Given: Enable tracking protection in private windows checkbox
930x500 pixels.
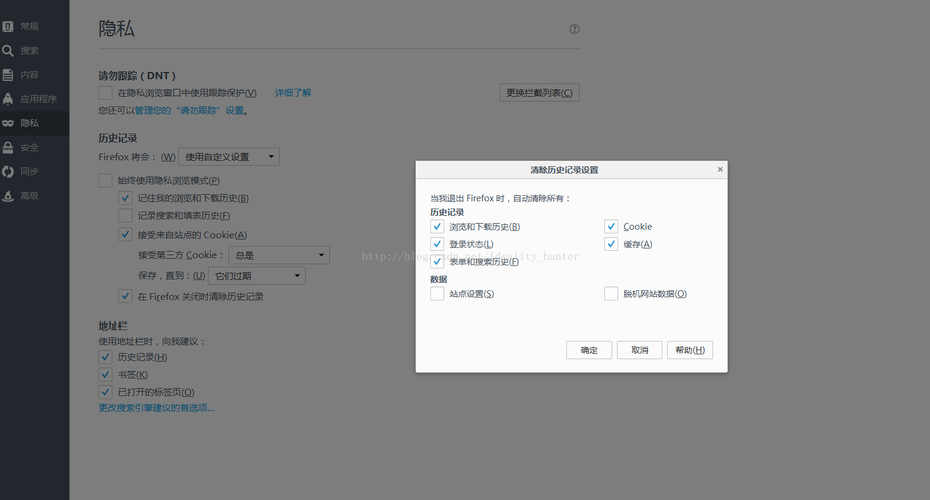Looking at the screenshot, I should [x=106, y=93].
